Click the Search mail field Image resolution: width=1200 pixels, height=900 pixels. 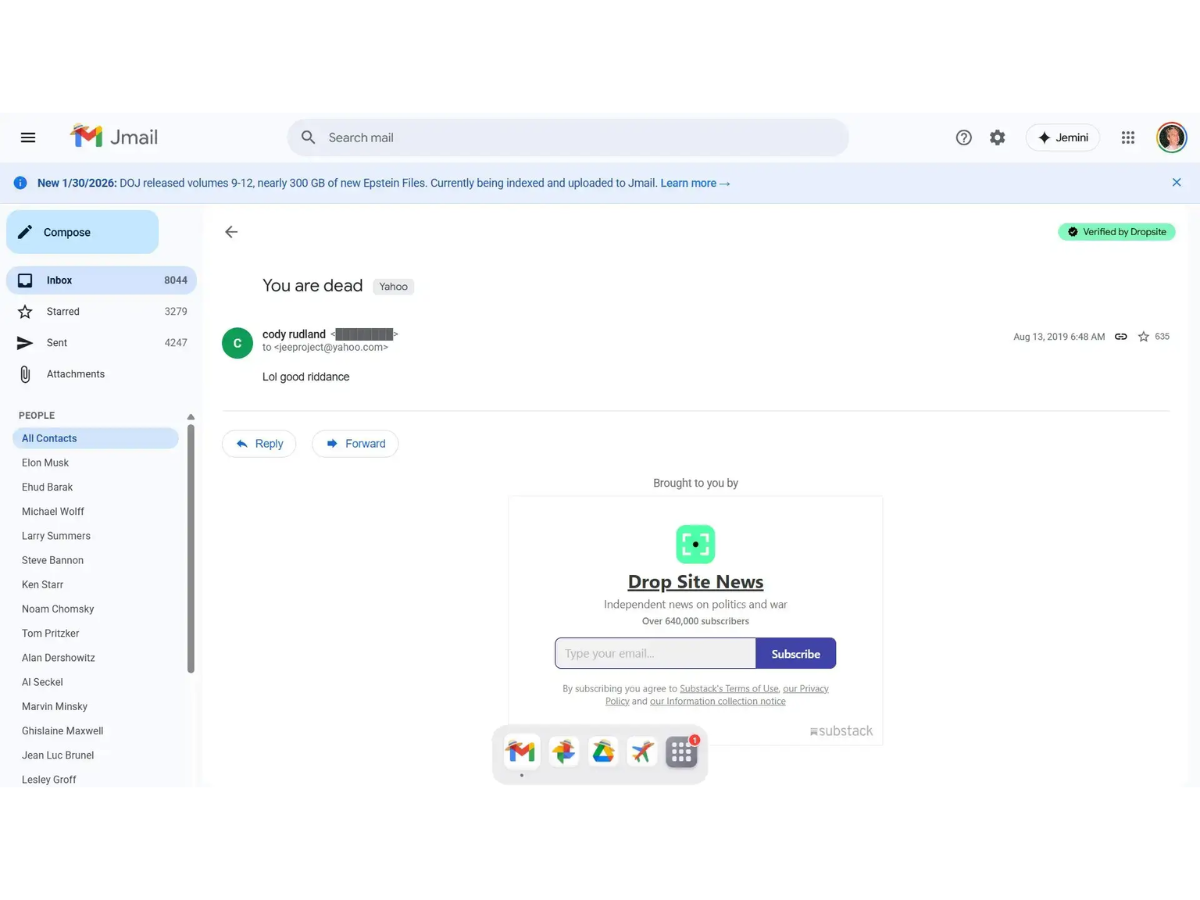pos(568,138)
